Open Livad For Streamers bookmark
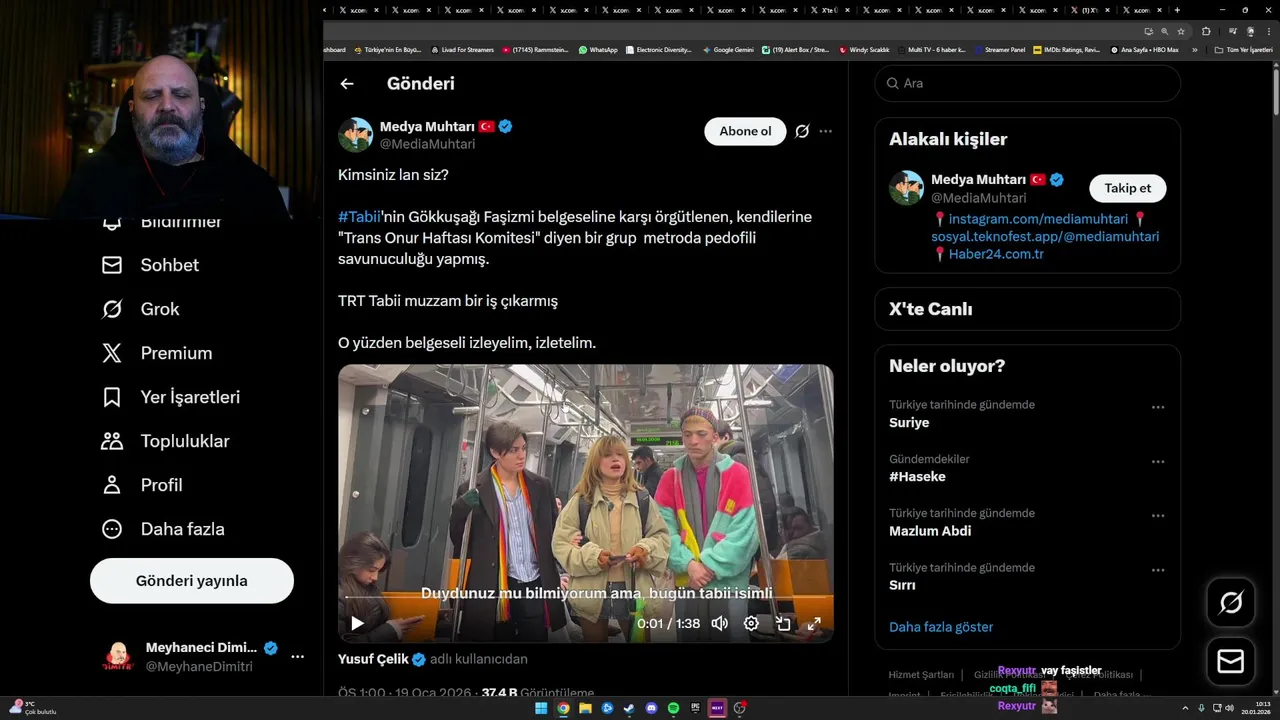This screenshot has height=720, width=1280. coord(462,50)
